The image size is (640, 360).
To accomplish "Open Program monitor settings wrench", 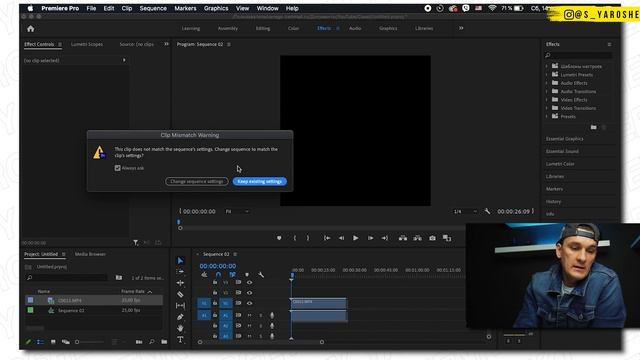I will coord(487,211).
